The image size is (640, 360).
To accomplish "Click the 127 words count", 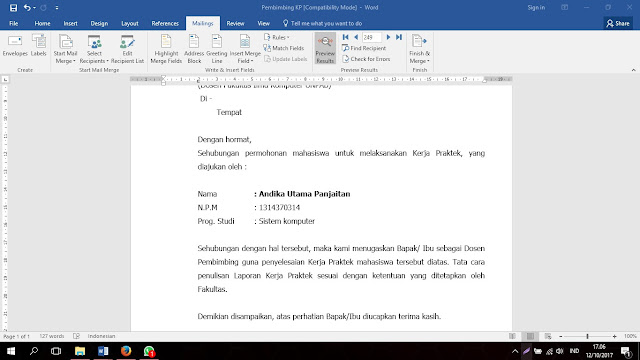I will point(52,336).
